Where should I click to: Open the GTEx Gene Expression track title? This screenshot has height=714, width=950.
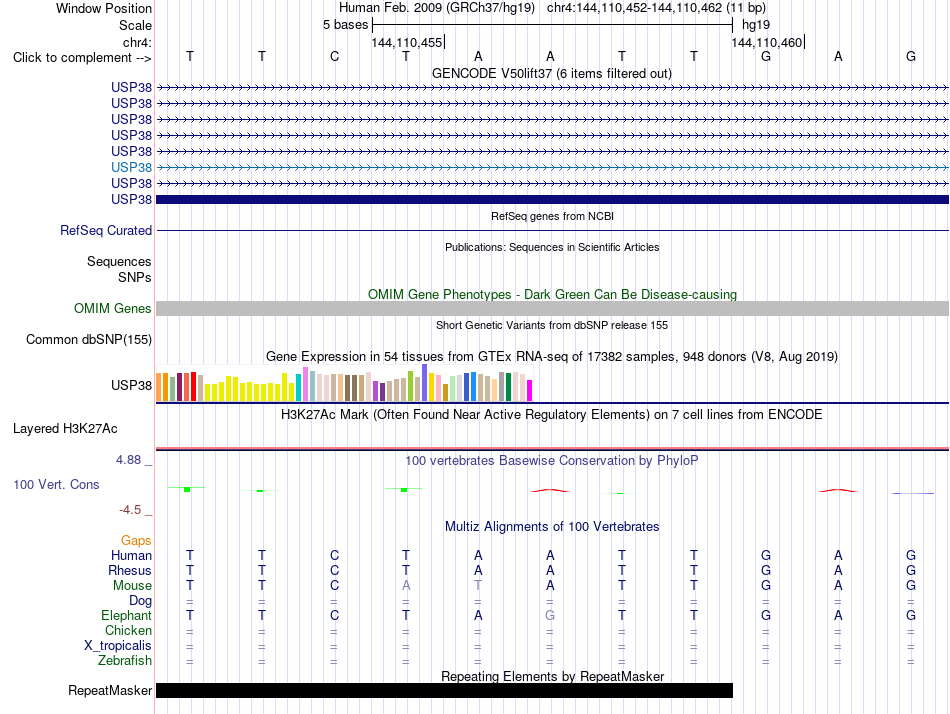(552, 356)
